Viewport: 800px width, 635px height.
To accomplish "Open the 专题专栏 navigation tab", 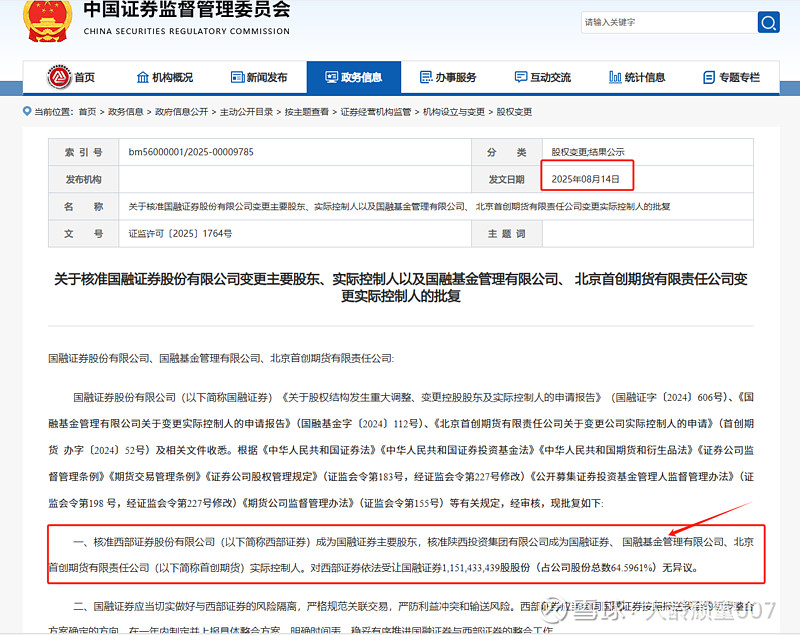I will click(x=732, y=78).
